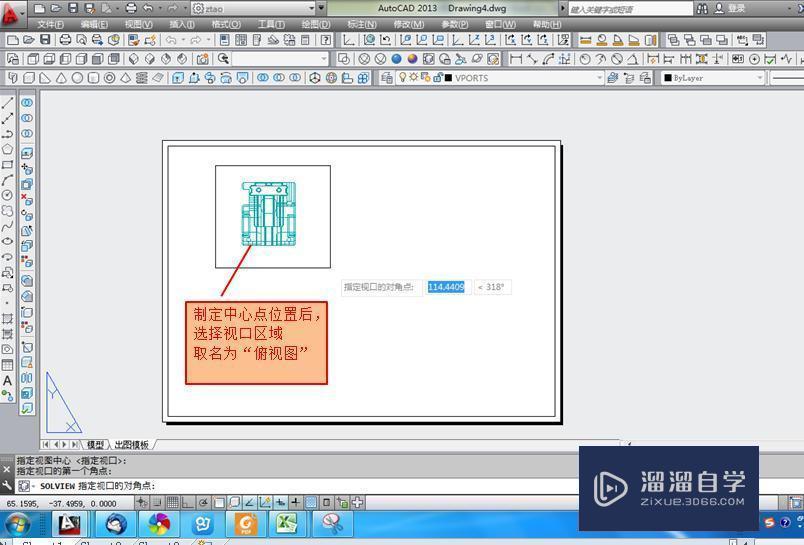
Task: Go to first layout tab arrow
Action: tap(46, 445)
